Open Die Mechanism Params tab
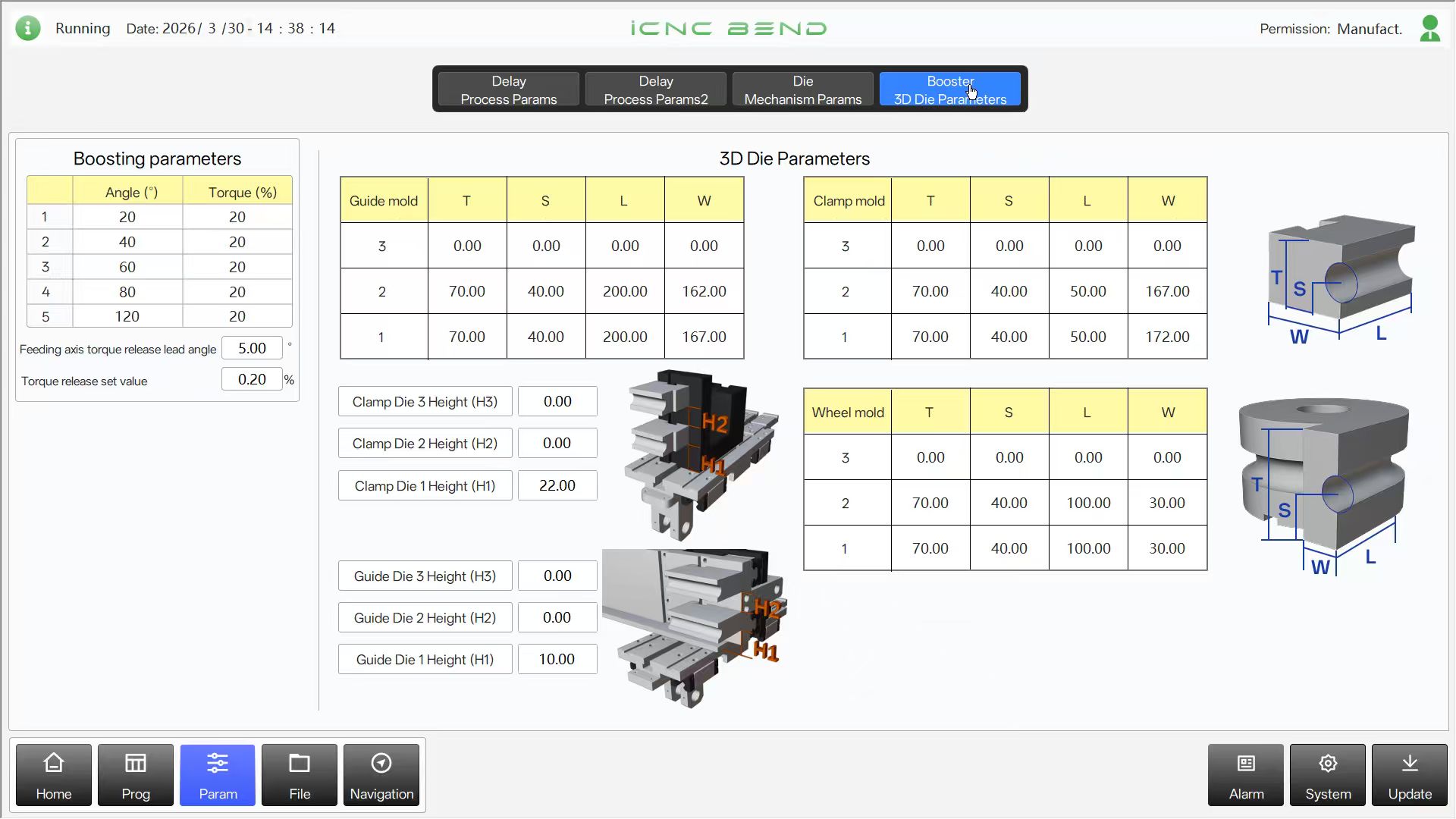The image size is (1456, 819). pyautogui.click(x=803, y=89)
